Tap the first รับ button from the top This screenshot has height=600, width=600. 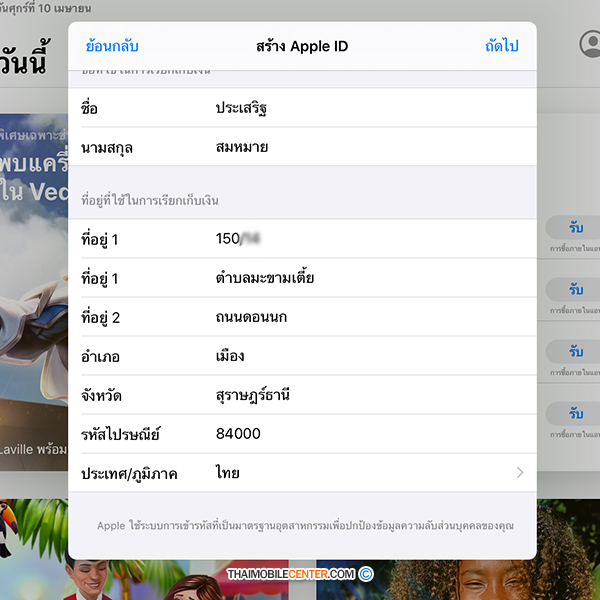coord(574,228)
